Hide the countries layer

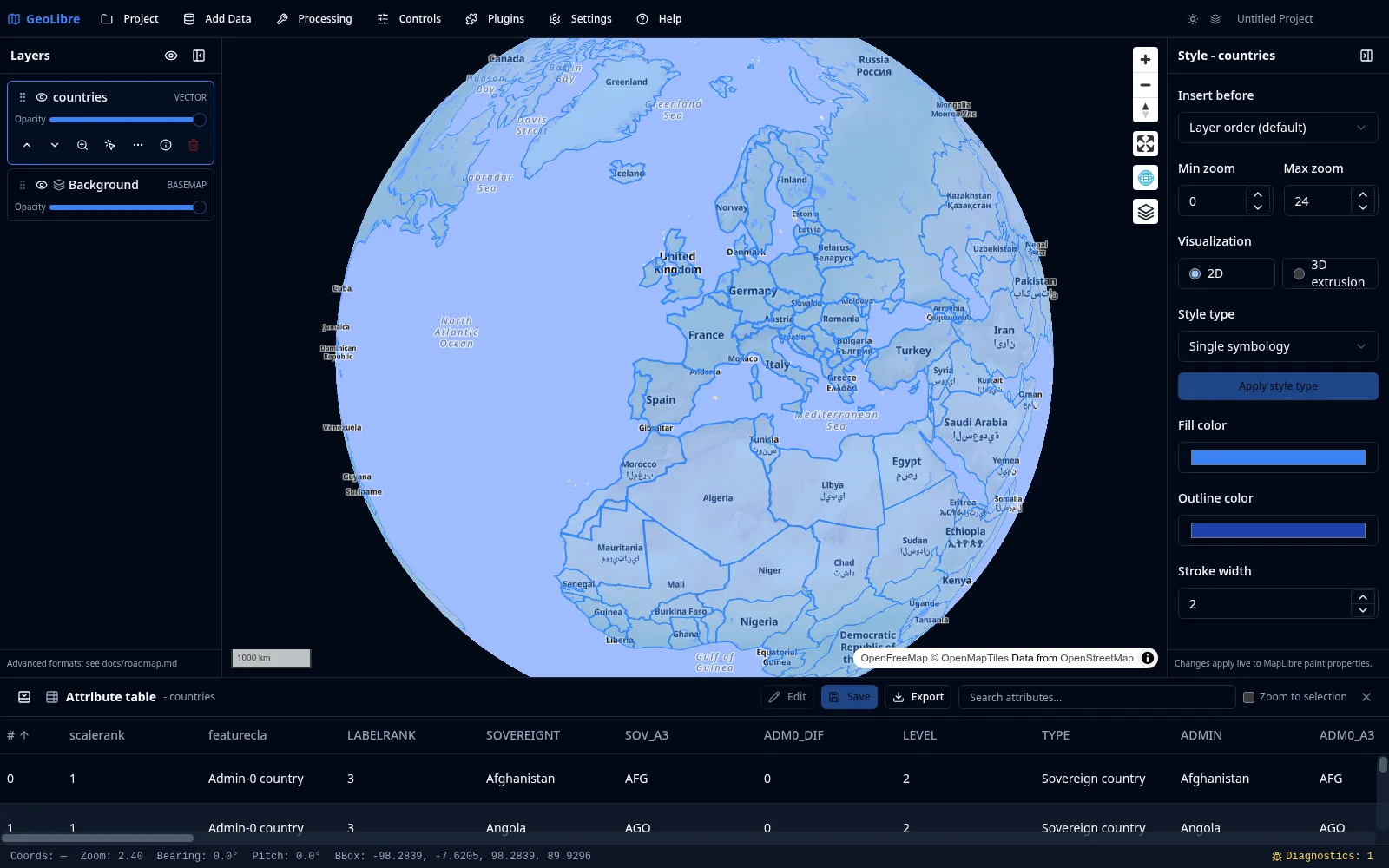tap(42, 97)
